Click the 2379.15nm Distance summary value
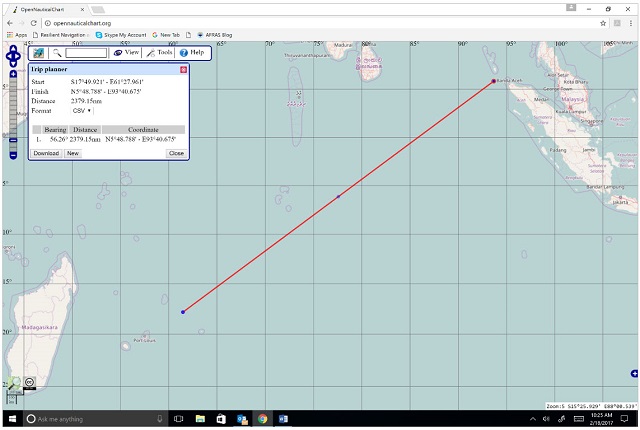Screen dimensions: 640x430 coord(86,101)
